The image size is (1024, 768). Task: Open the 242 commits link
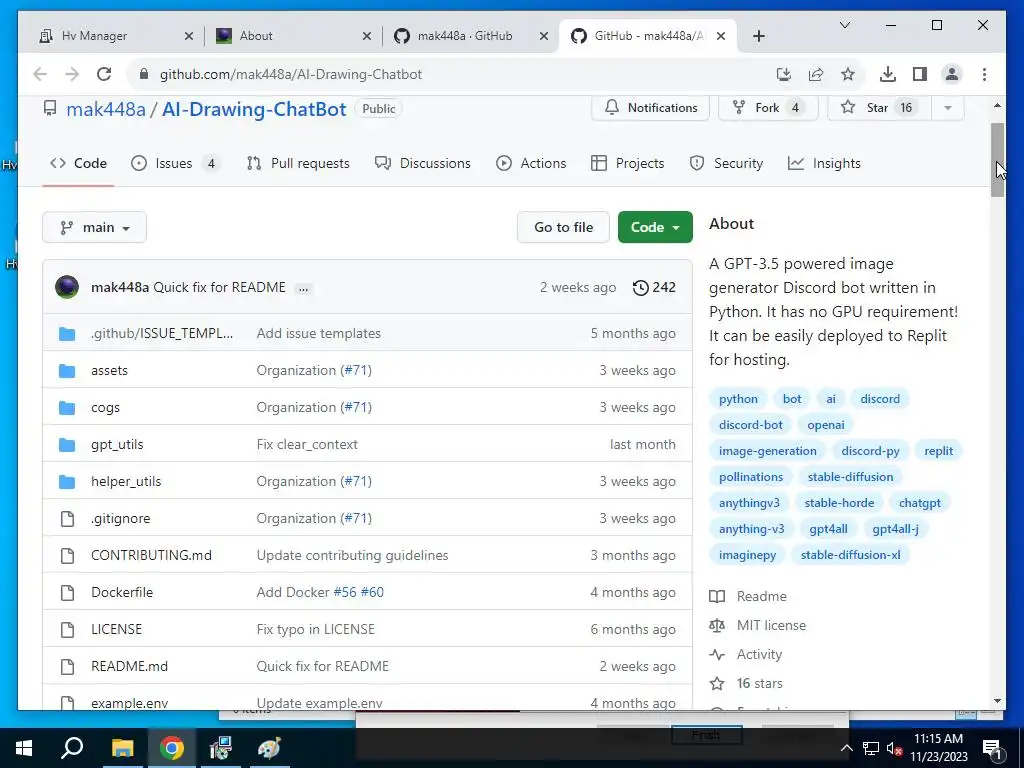(x=654, y=287)
